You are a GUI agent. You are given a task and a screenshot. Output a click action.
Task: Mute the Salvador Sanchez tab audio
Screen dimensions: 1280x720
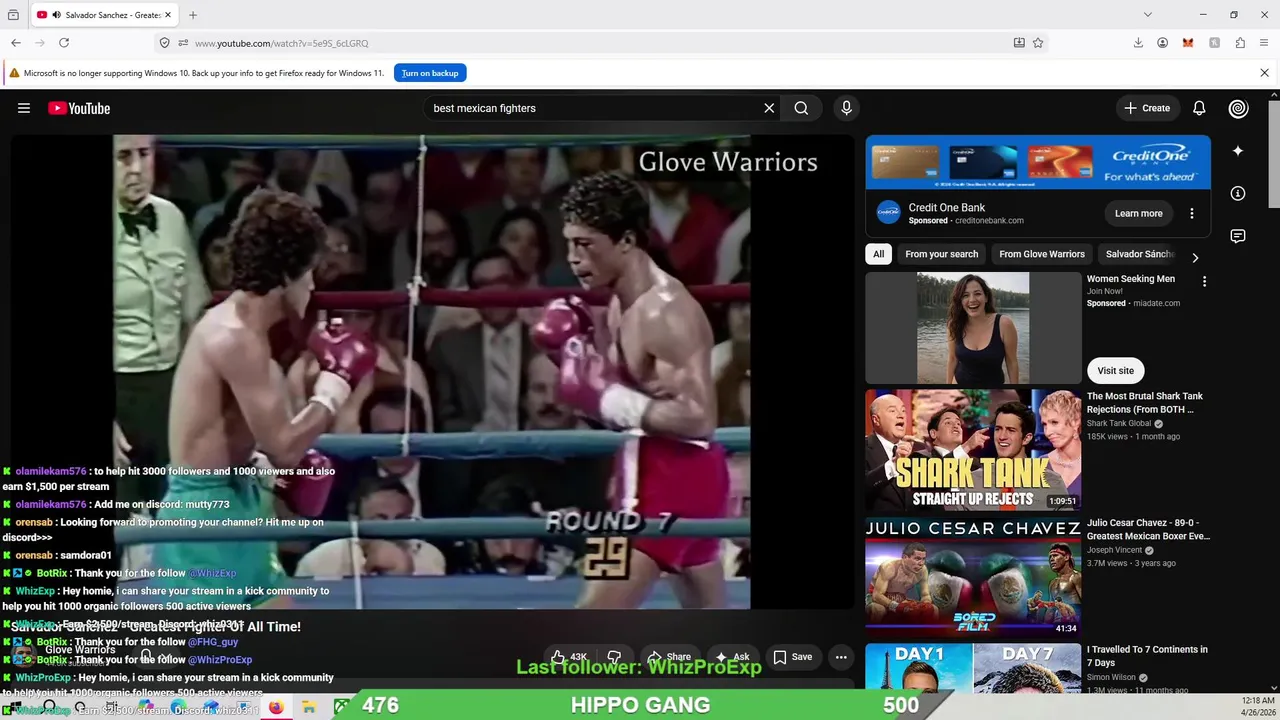tap(55, 15)
